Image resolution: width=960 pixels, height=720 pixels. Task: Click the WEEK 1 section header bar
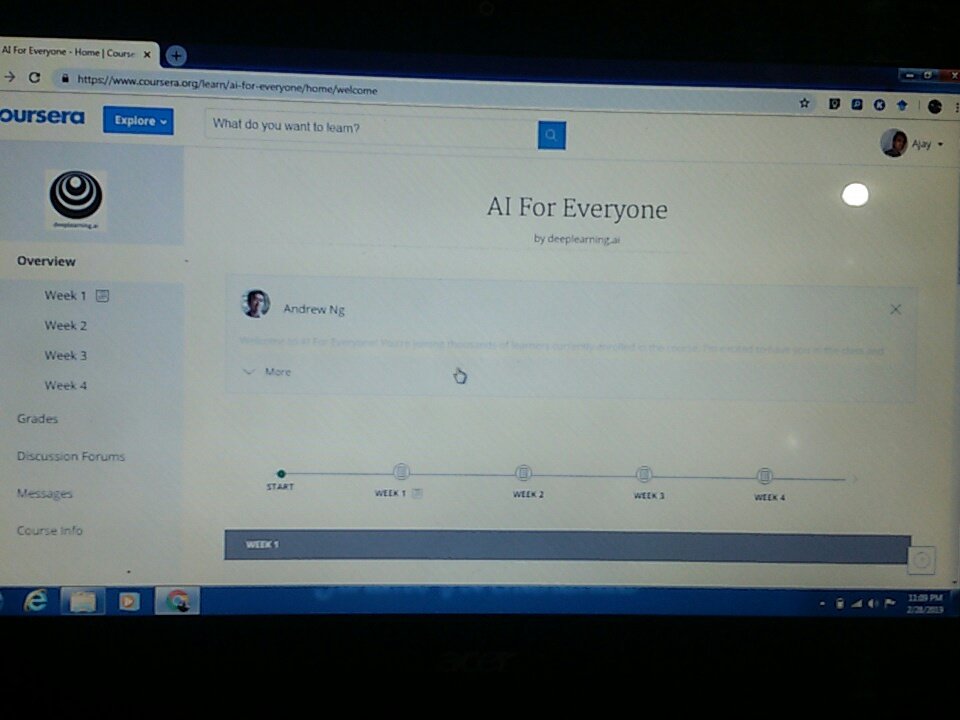coord(567,546)
